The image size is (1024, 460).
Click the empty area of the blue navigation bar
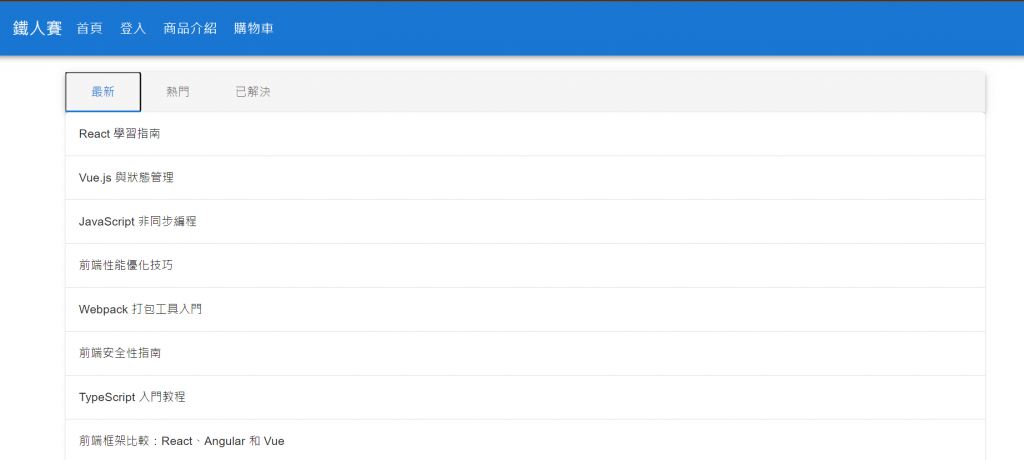[650, 28]
